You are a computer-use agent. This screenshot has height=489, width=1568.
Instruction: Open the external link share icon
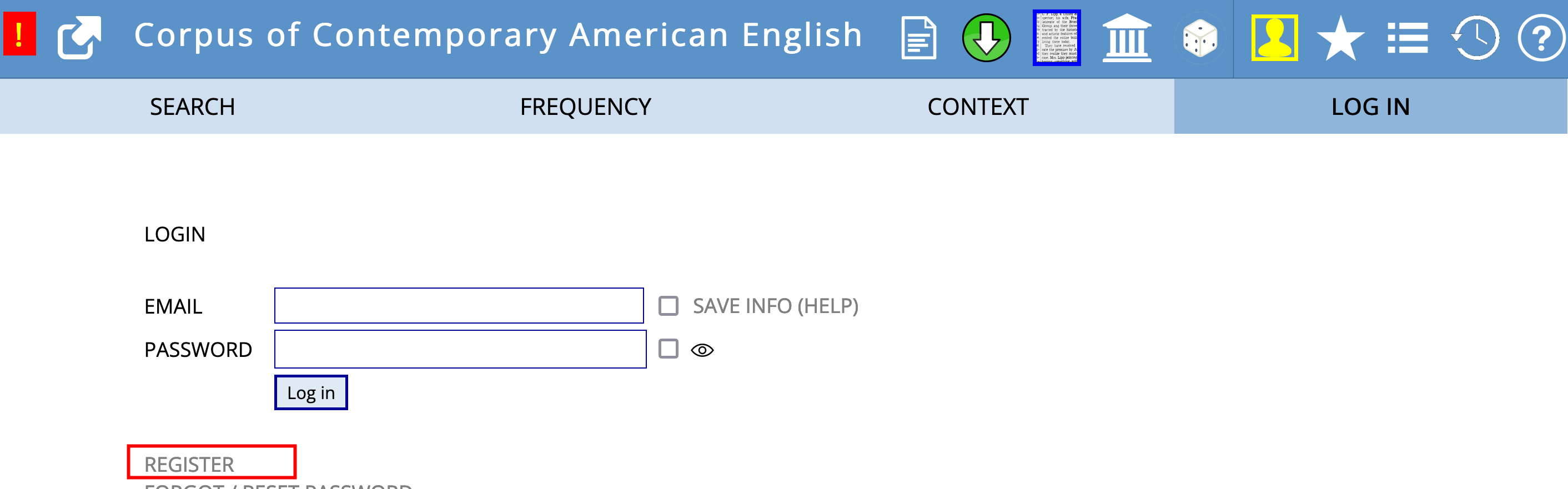(x=79, y=37)
